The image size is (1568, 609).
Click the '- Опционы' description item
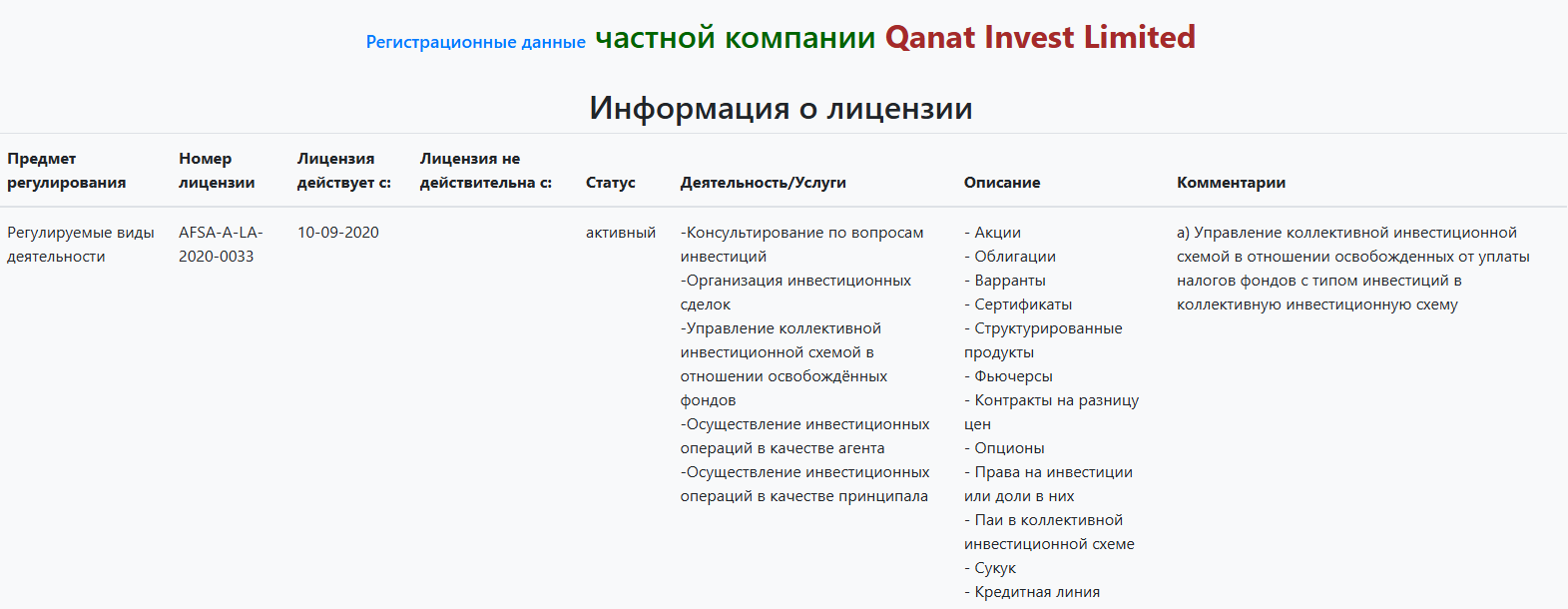[1004, 448]
